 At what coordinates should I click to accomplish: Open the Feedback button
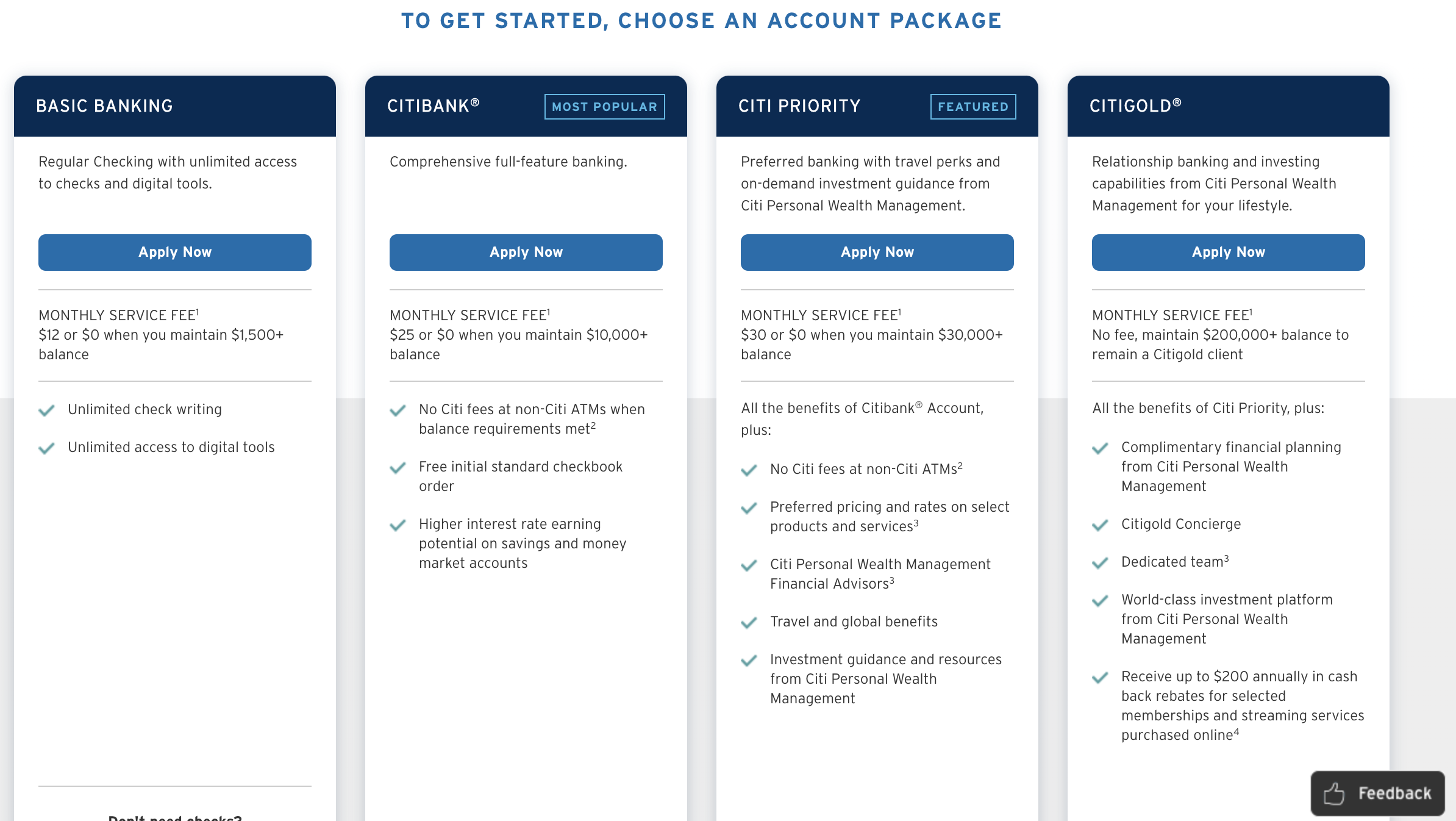tap(1377, 794)
